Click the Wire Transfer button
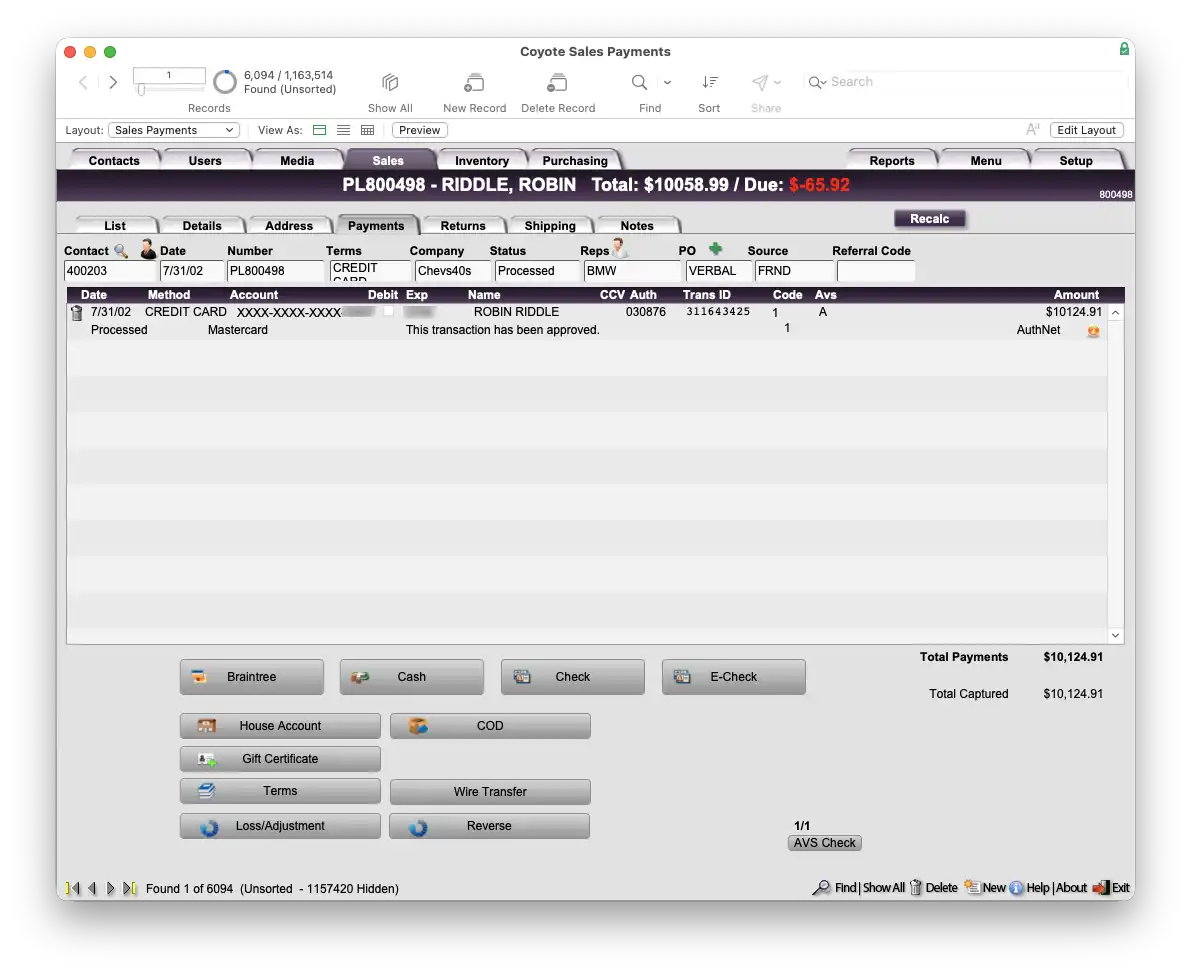 pyautogui.click(x=490, y=791)
